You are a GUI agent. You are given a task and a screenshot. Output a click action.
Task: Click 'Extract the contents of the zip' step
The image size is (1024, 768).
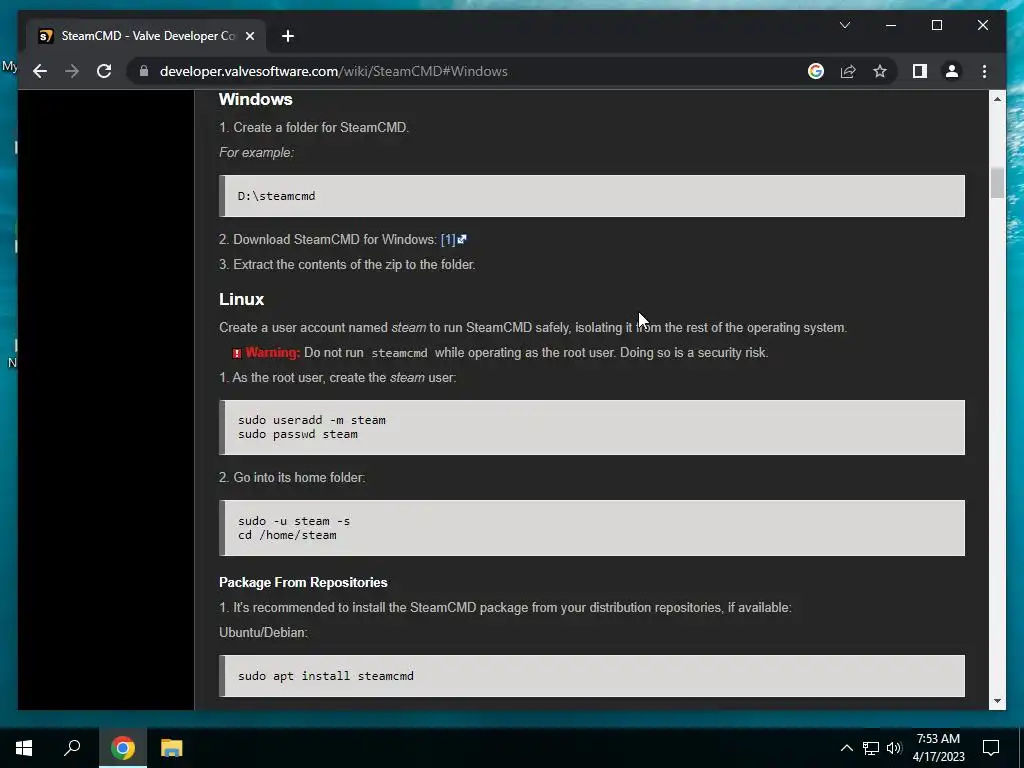coord(347,264)
